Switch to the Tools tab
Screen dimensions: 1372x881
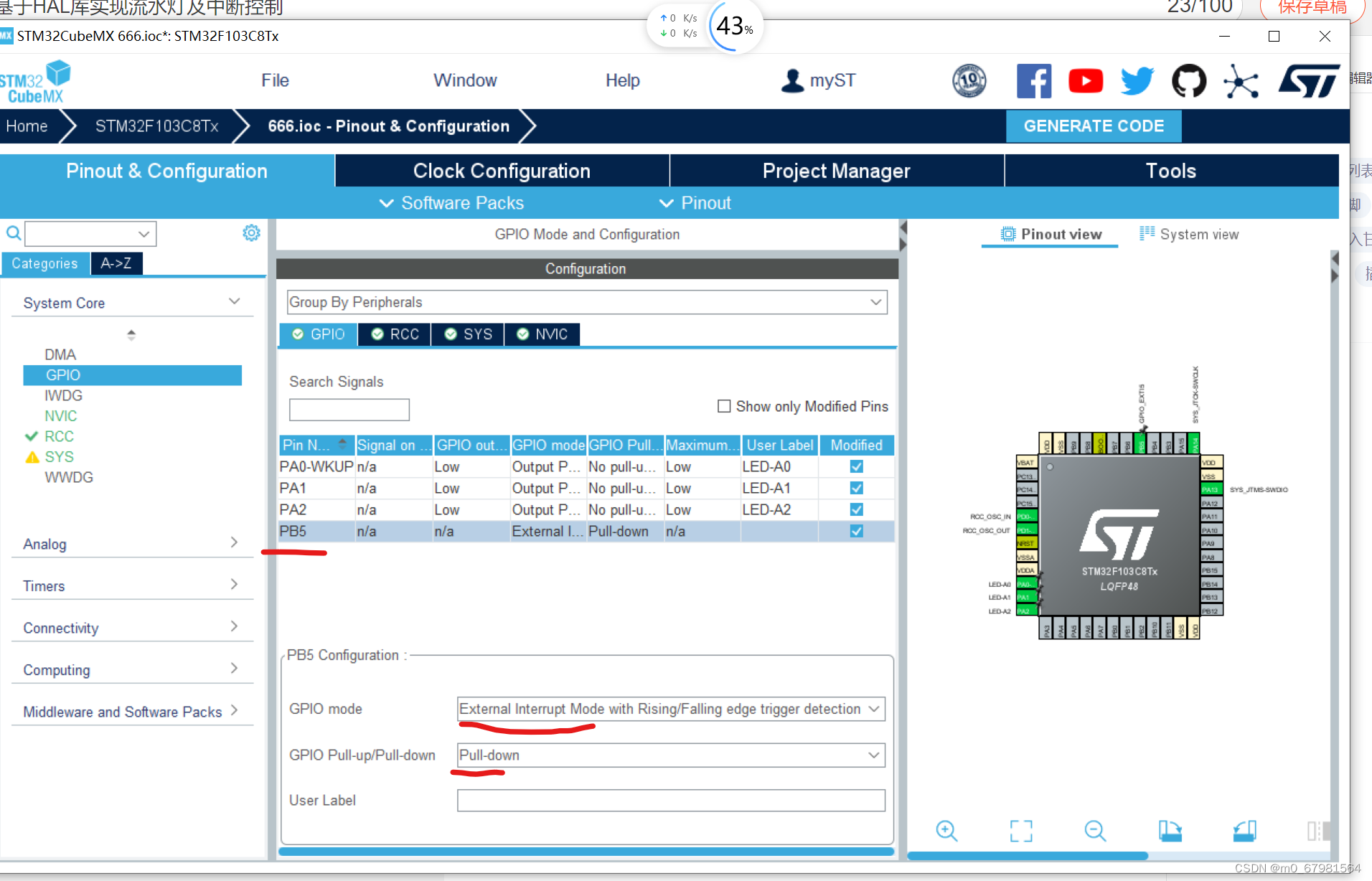pyautogui.click(x=1171, y=171)
